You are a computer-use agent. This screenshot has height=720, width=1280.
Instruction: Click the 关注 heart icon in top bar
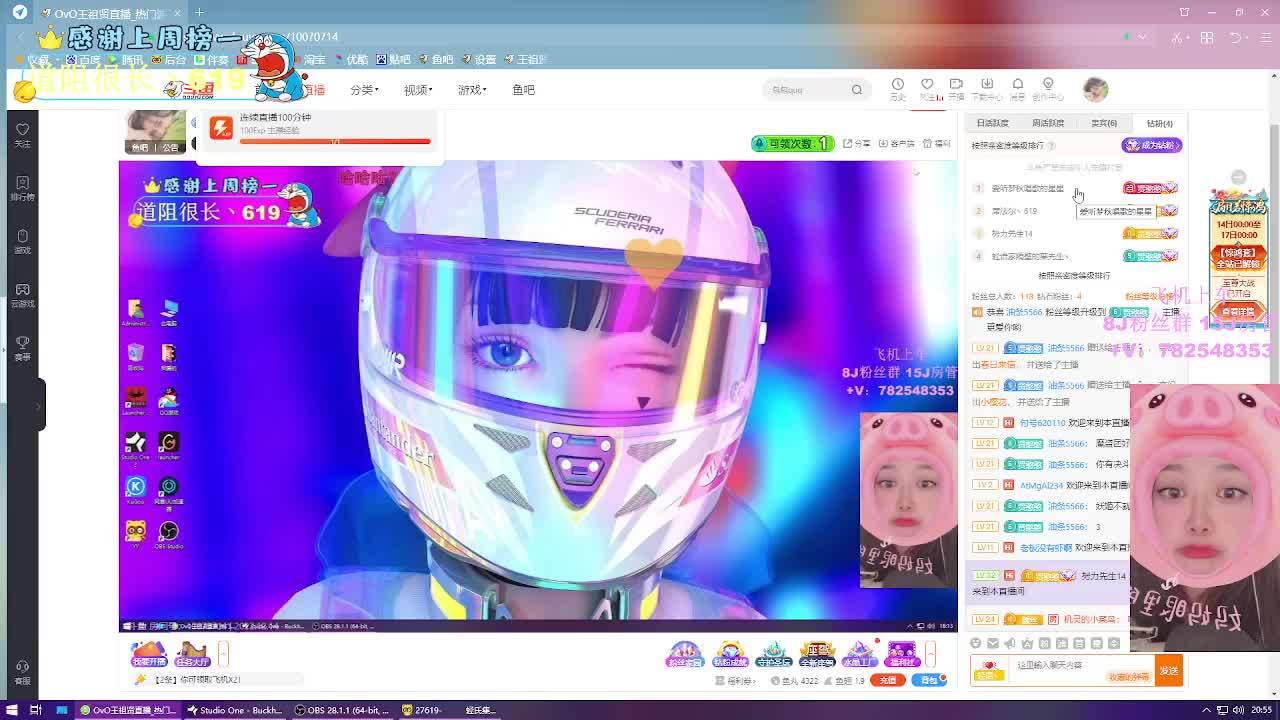[927, 87]
